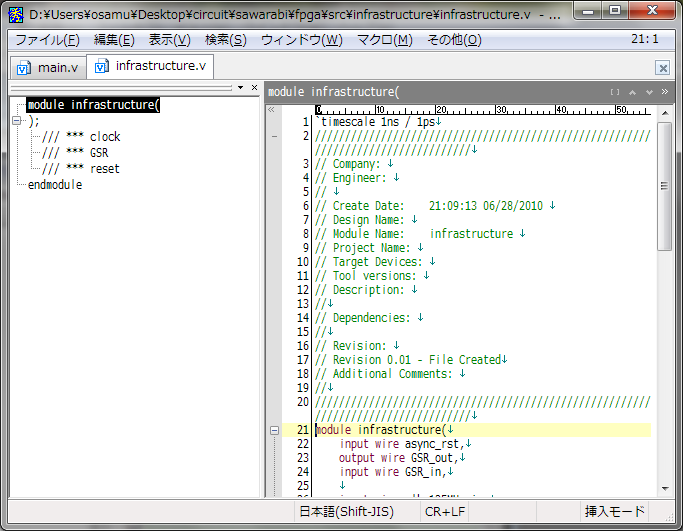Close the active document tab with X button
The image size is (683, 531).
662,68
